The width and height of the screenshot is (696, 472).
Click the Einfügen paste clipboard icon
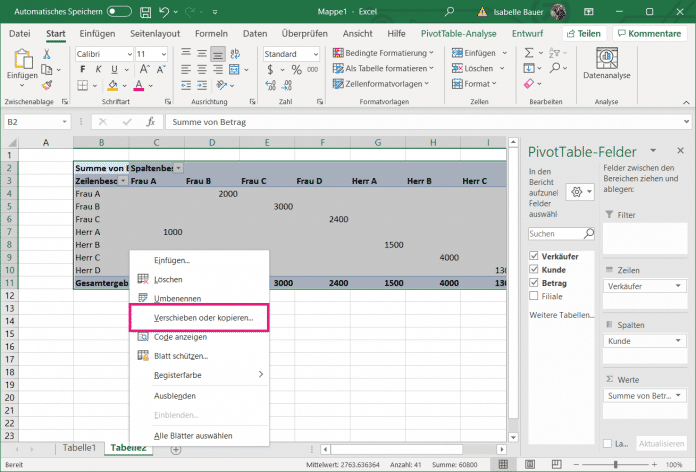(x=22, y=60)
